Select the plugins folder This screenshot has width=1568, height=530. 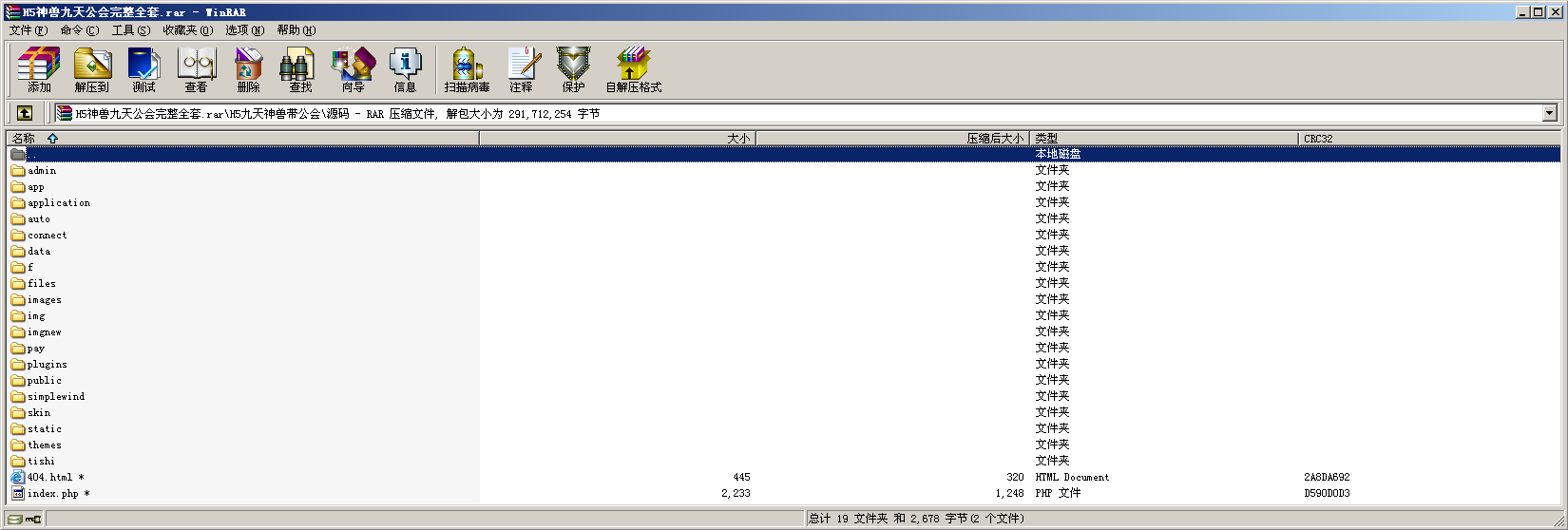click(47, 365)
